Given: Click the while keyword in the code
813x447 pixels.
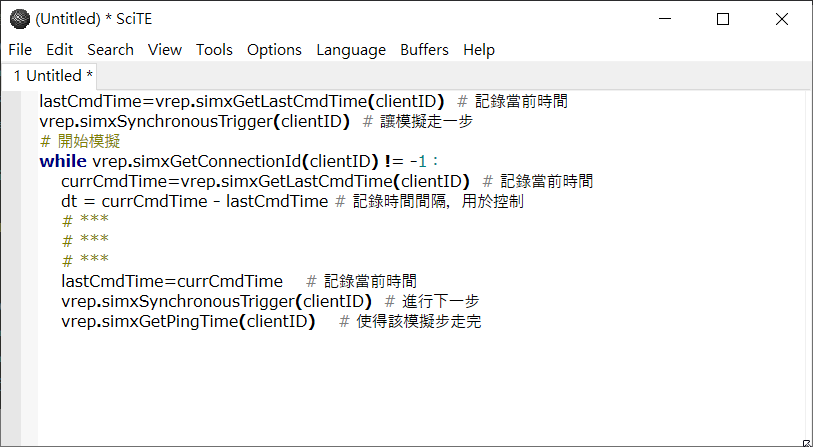Looking at the screenshot, I should click(x=63, y=161).
